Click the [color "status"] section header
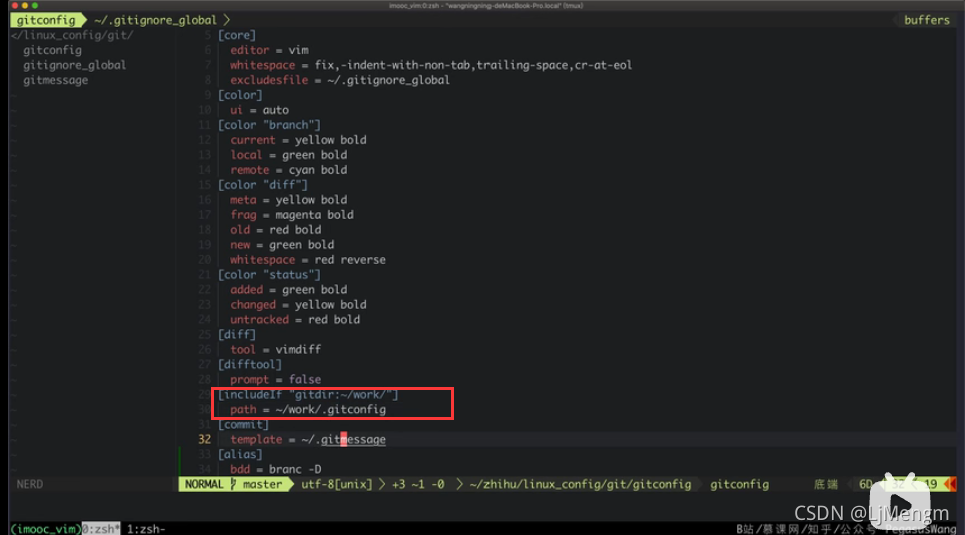This screenshot has width=965, height=535. [269, 275]
